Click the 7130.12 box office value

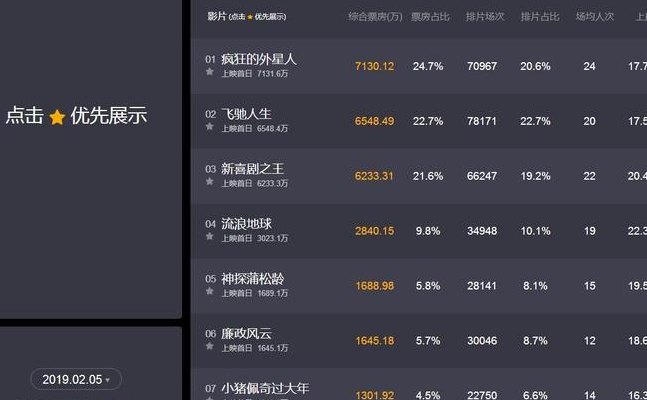(x=374, y=66)
